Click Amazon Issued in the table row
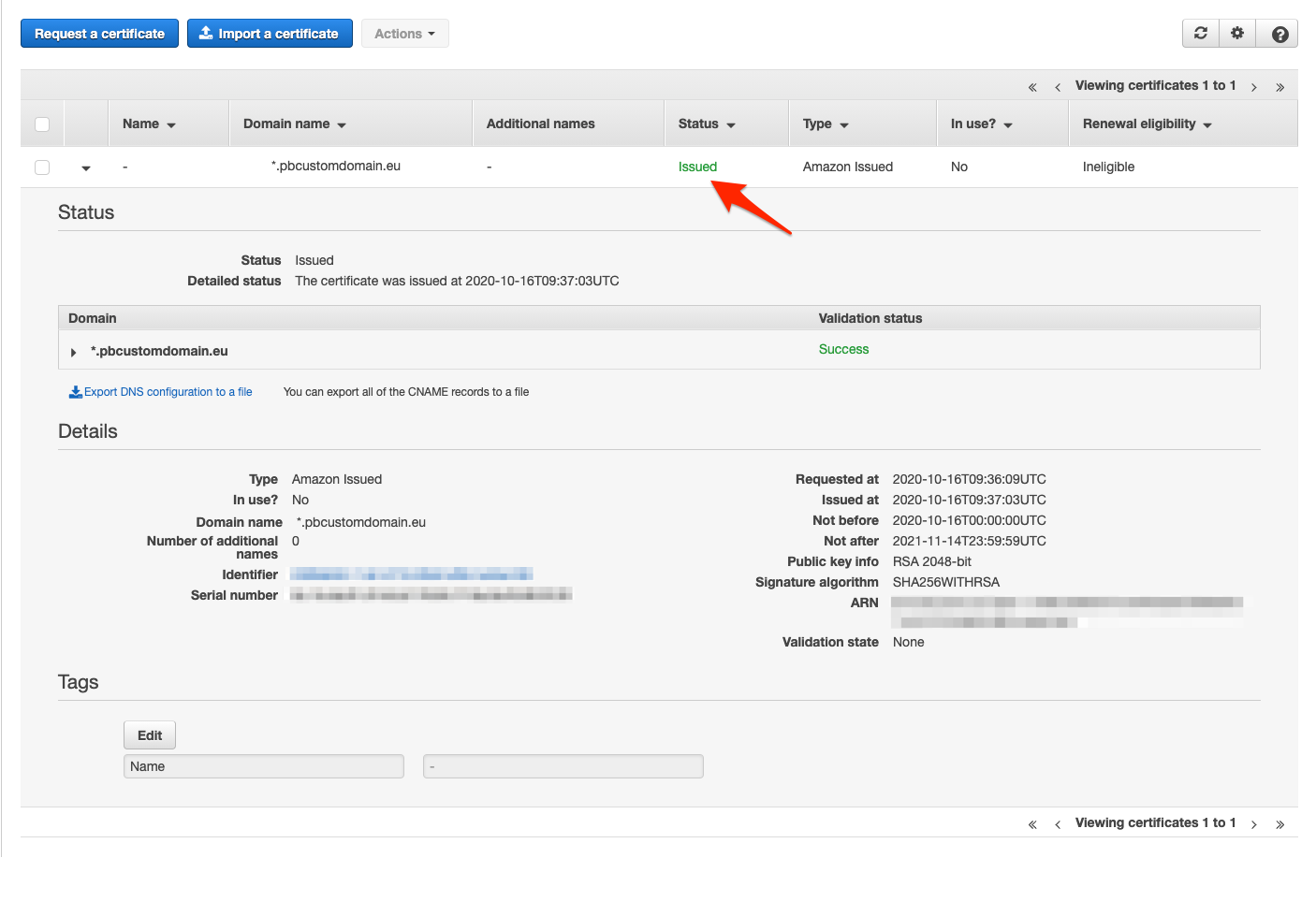Viewport: 1316px width, 916px height. 848,167
